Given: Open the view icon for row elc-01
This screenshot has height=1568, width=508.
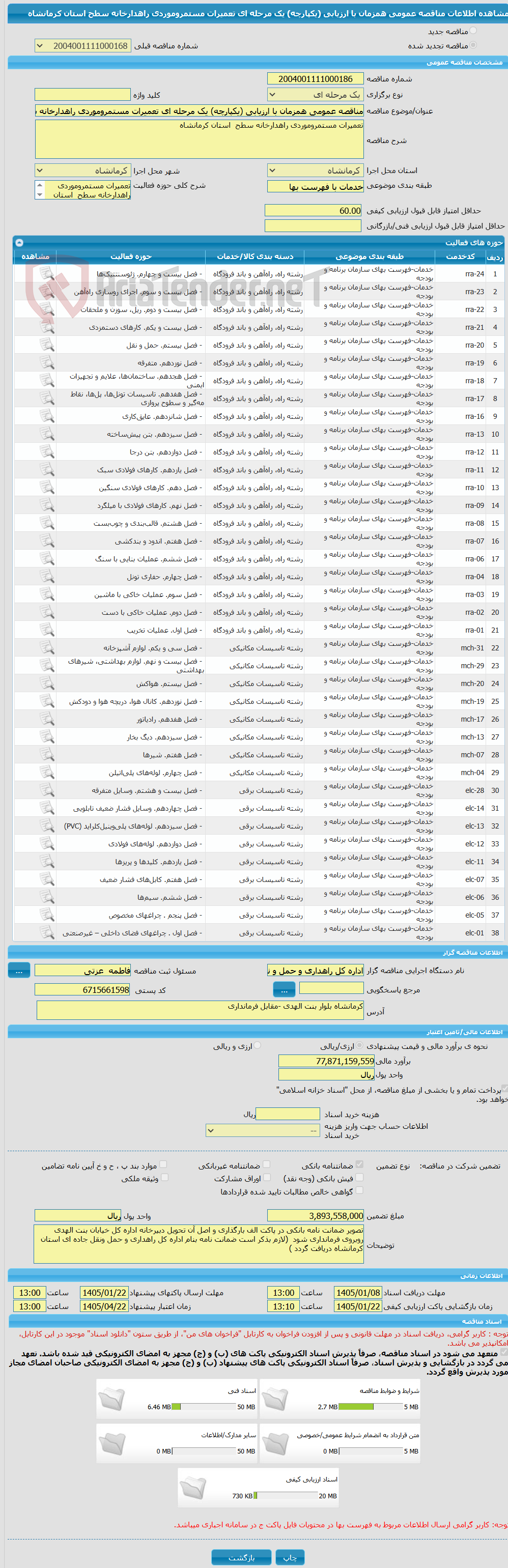Looking at the screenshot, I should tap(46, 932).
